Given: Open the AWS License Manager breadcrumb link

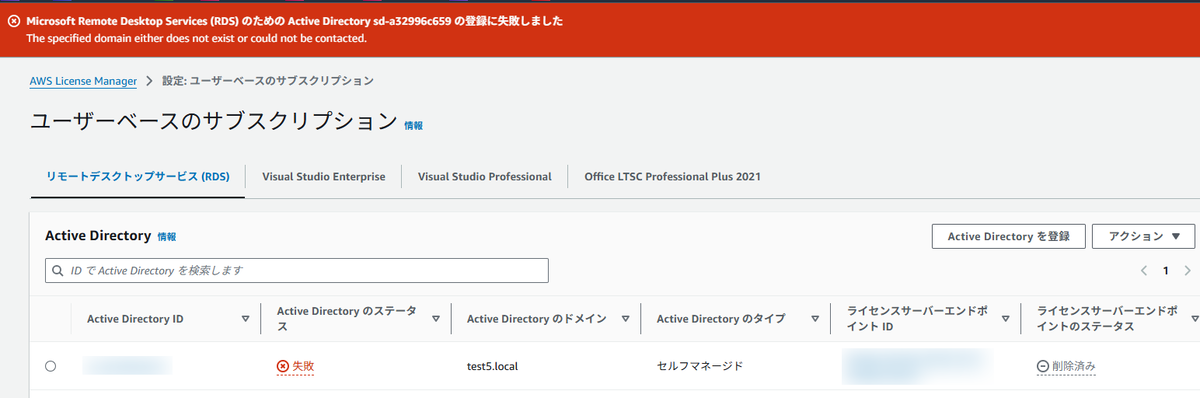Looking at the screenshot, I should tap(83, 81).
